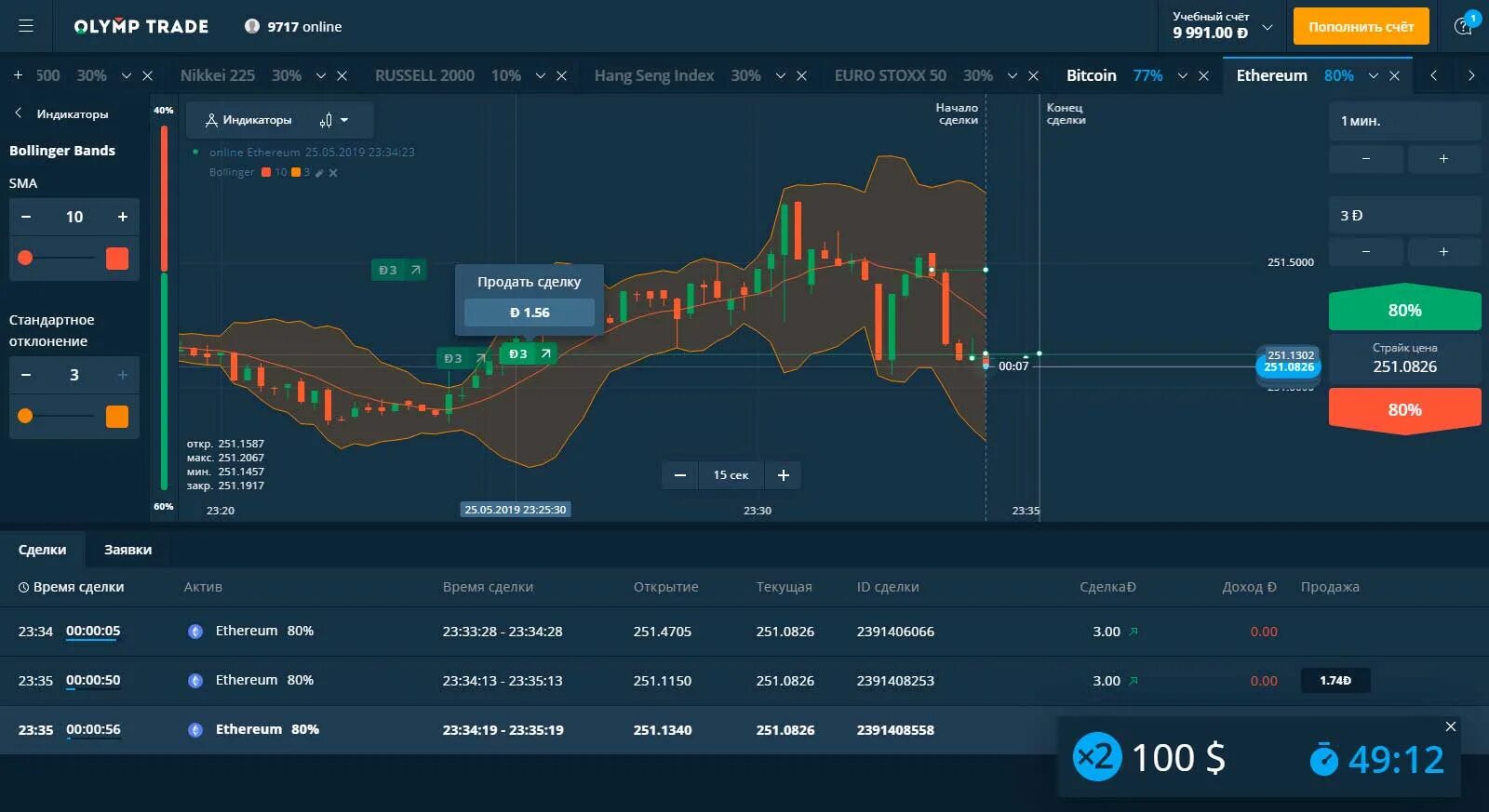The image size is (1489, 812).
Task: Remove the Bollinger indicator from chart
Action: coord(333,172)
